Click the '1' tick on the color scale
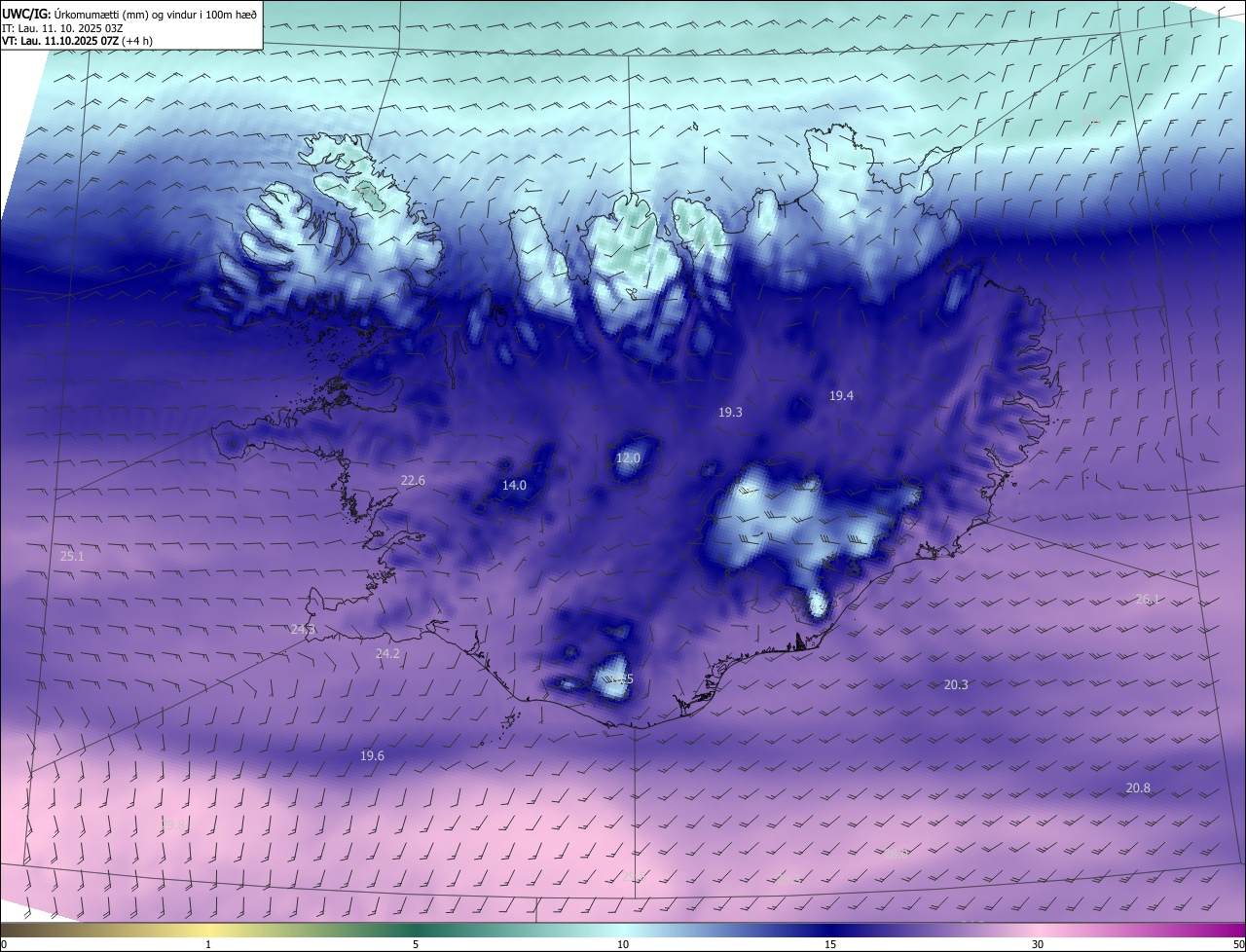 208,944
